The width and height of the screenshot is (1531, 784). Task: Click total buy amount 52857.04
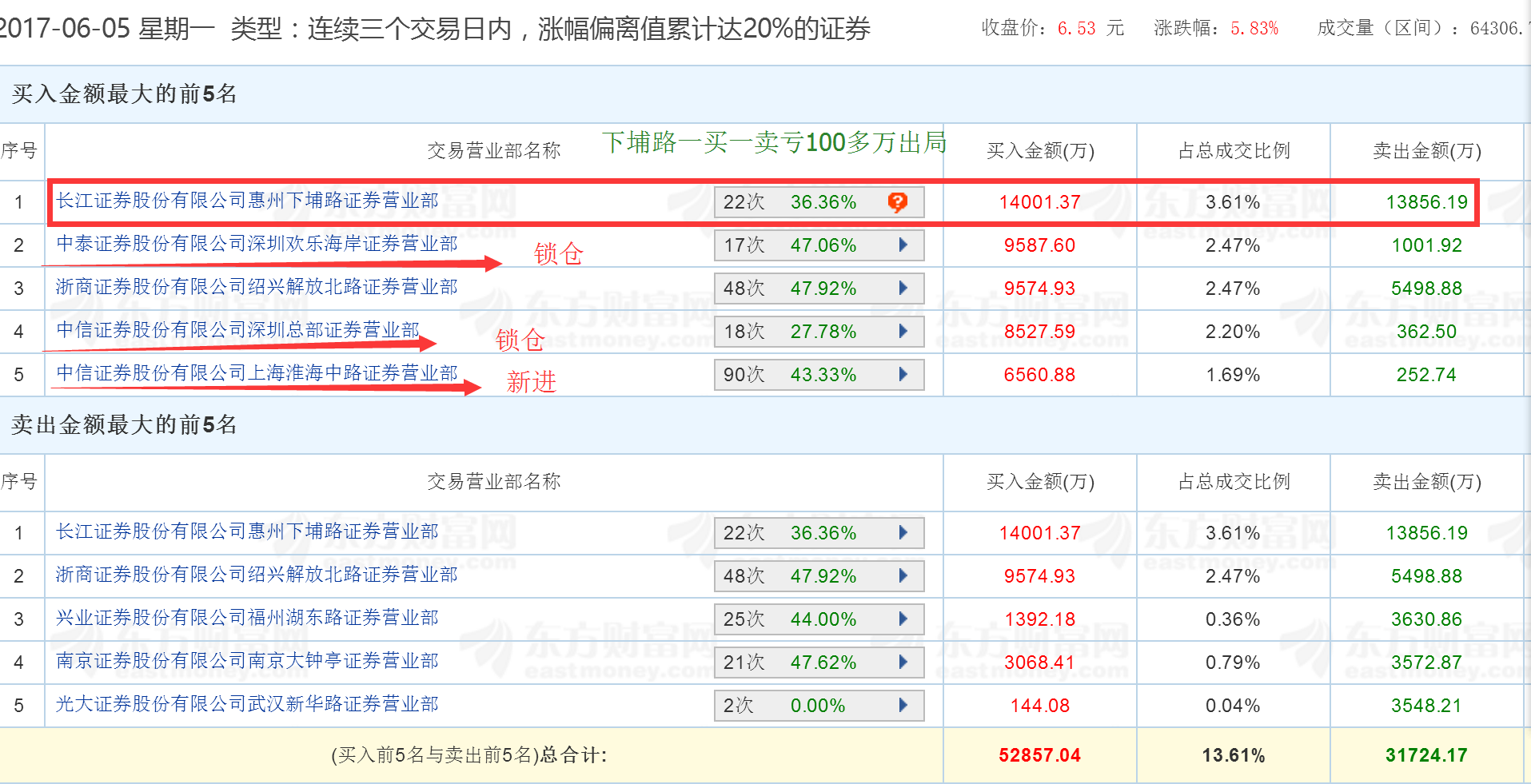tap(1039, 755)
